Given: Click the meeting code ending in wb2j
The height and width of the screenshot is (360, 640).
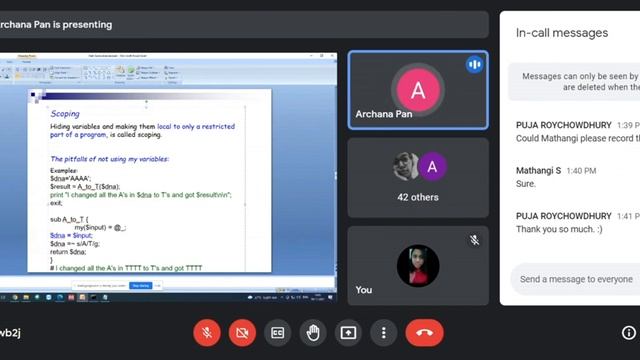Looking at the screenshot, I should pyautogui.click(x=10, y=333).
